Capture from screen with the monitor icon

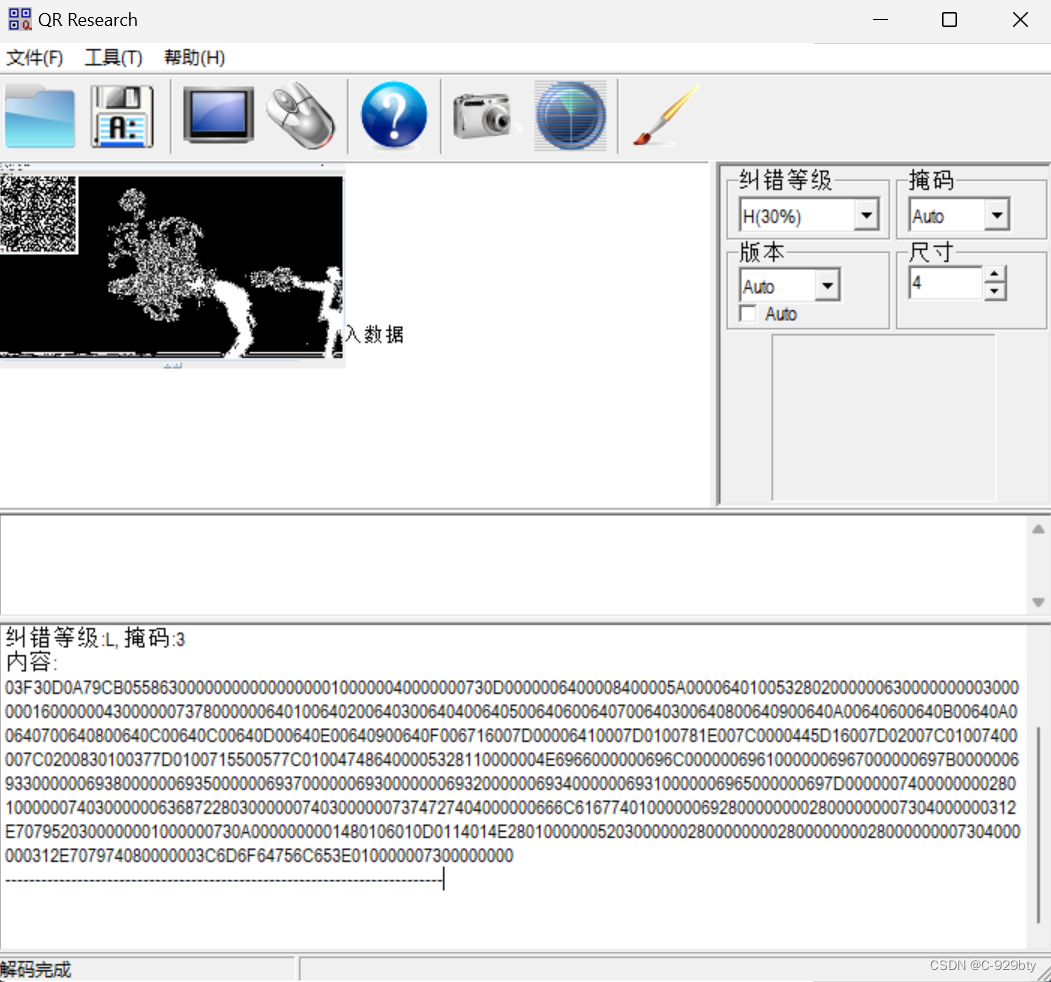click(x=219, y=115)
